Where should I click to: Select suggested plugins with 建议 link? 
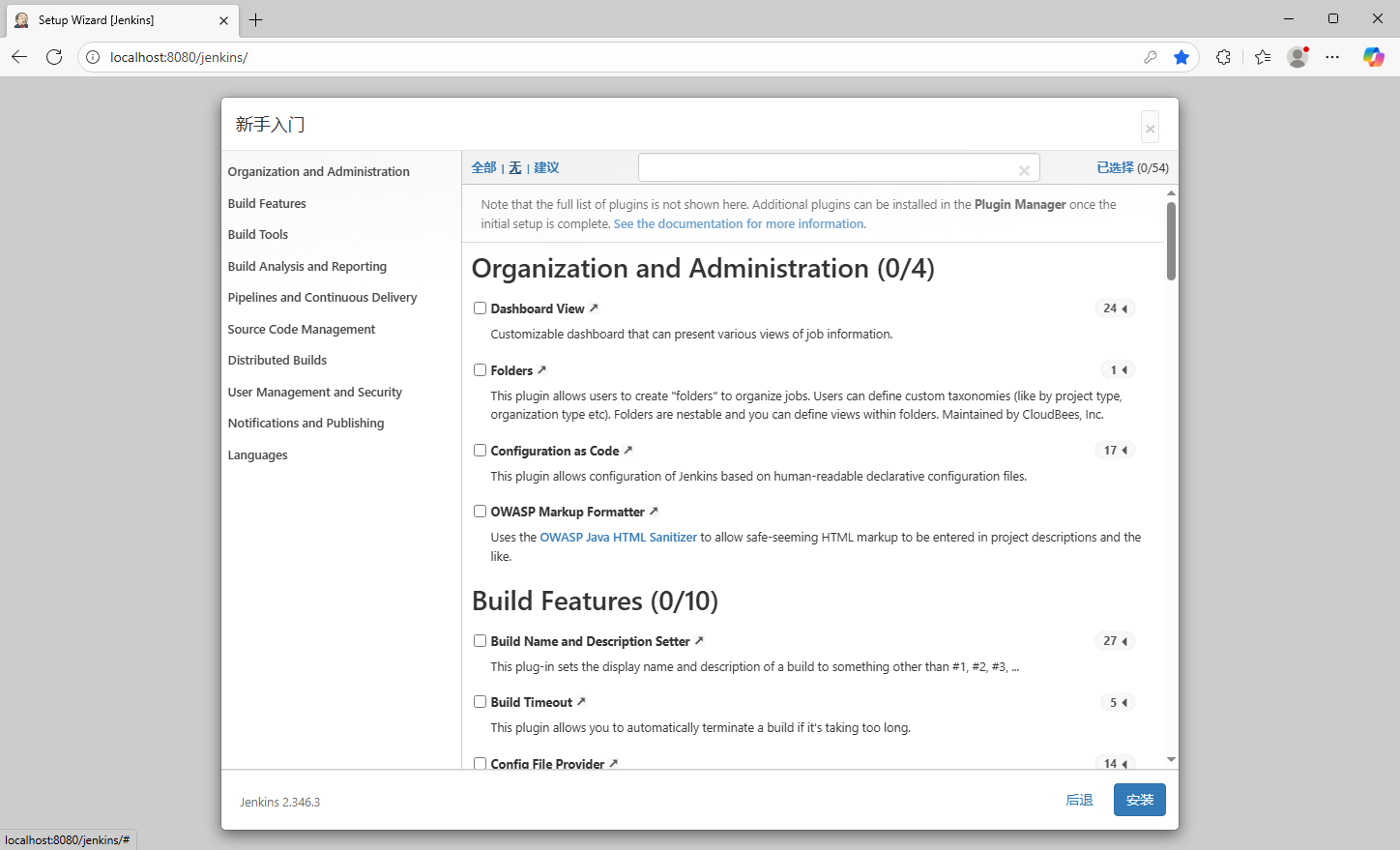546,167
